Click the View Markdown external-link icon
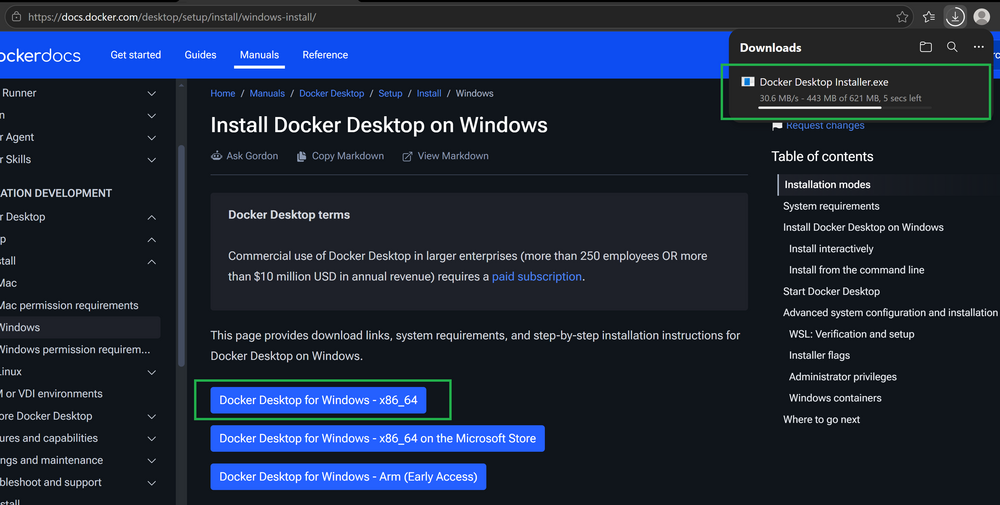Screen dimensions: 1000x505 click(407, 156)
